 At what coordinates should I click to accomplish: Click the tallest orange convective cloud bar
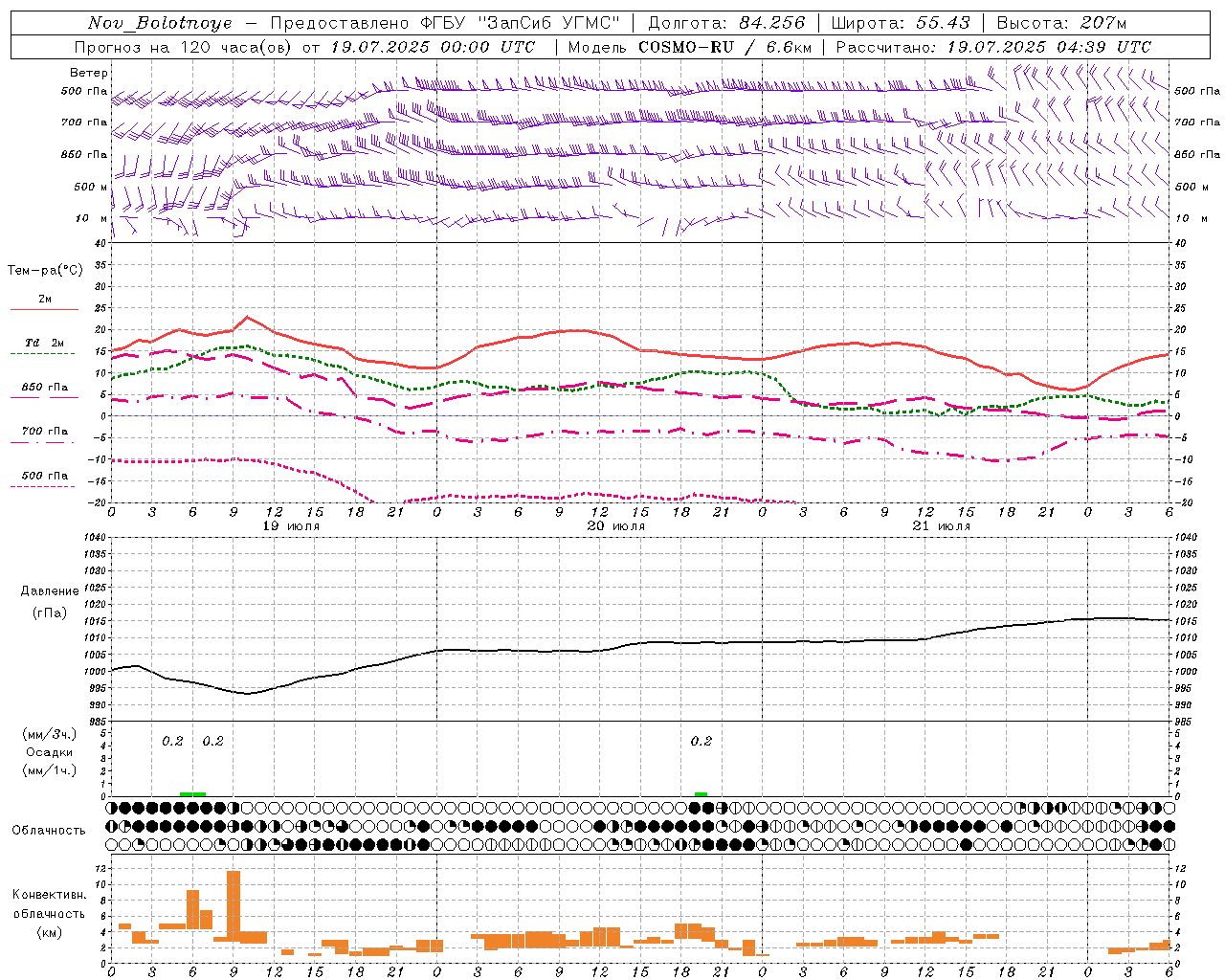pos(234,906)
